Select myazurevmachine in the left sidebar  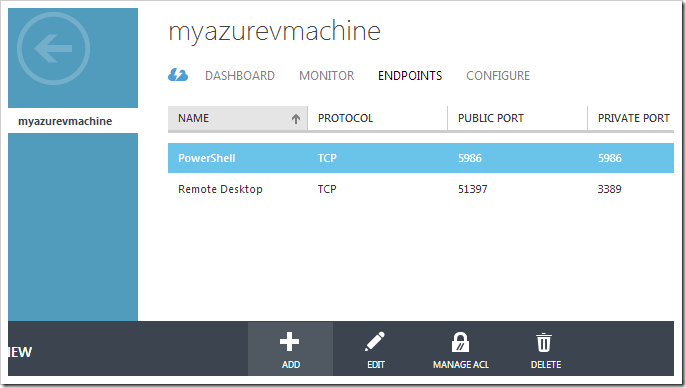coord(65,121)
